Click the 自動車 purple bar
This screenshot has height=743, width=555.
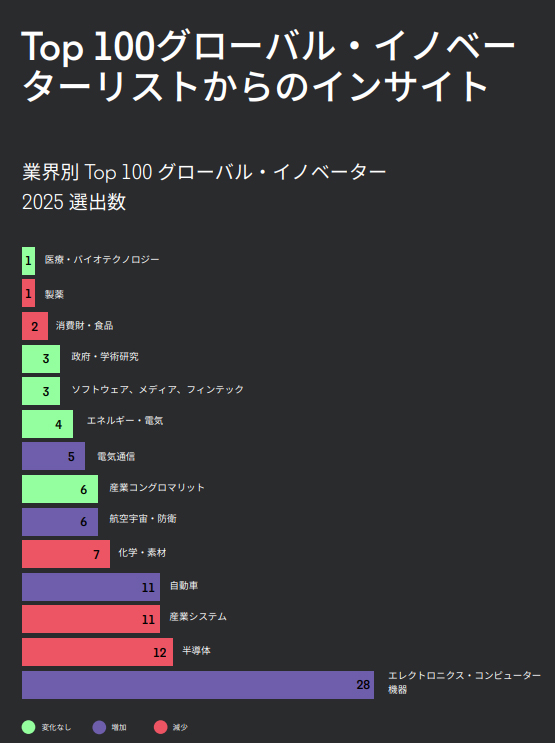tap(91, 587)
